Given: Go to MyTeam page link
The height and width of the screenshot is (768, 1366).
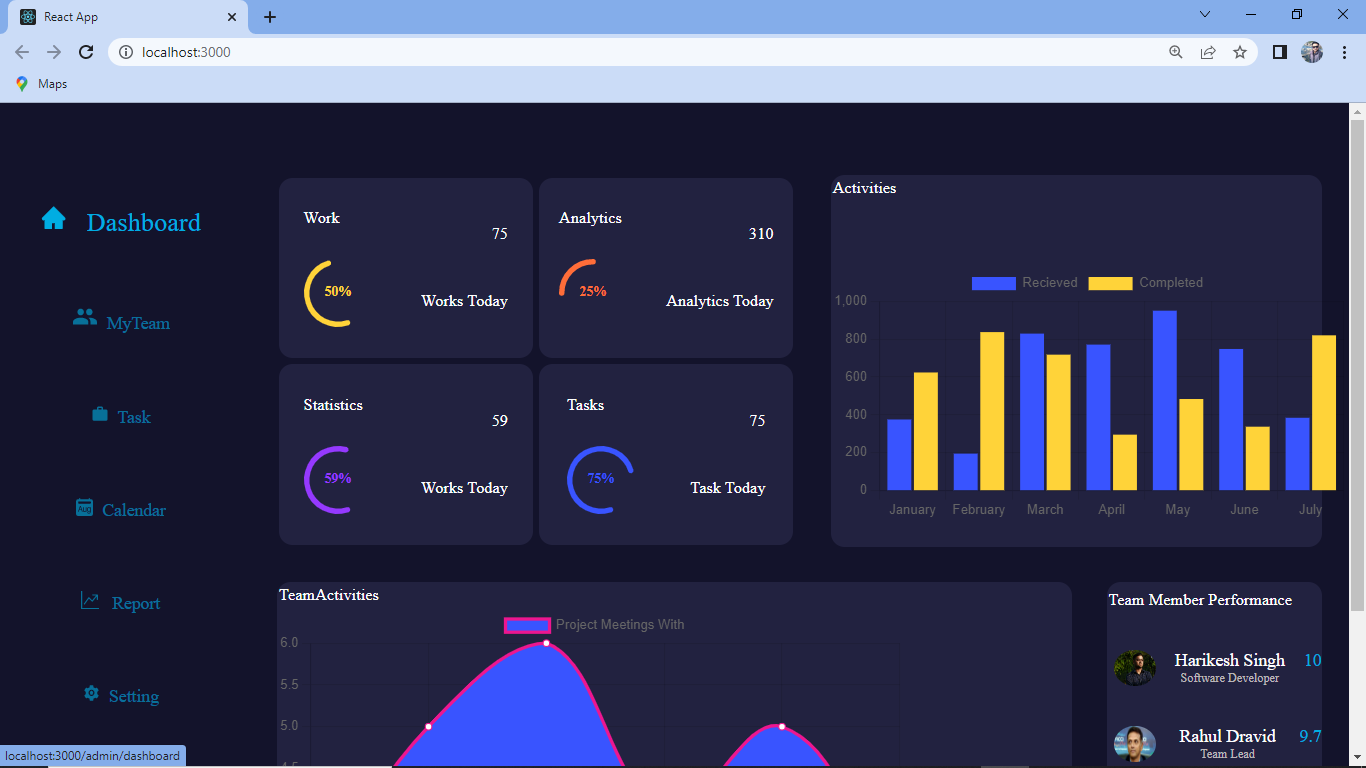Looking at the screenshot, I should pos(138,323).
